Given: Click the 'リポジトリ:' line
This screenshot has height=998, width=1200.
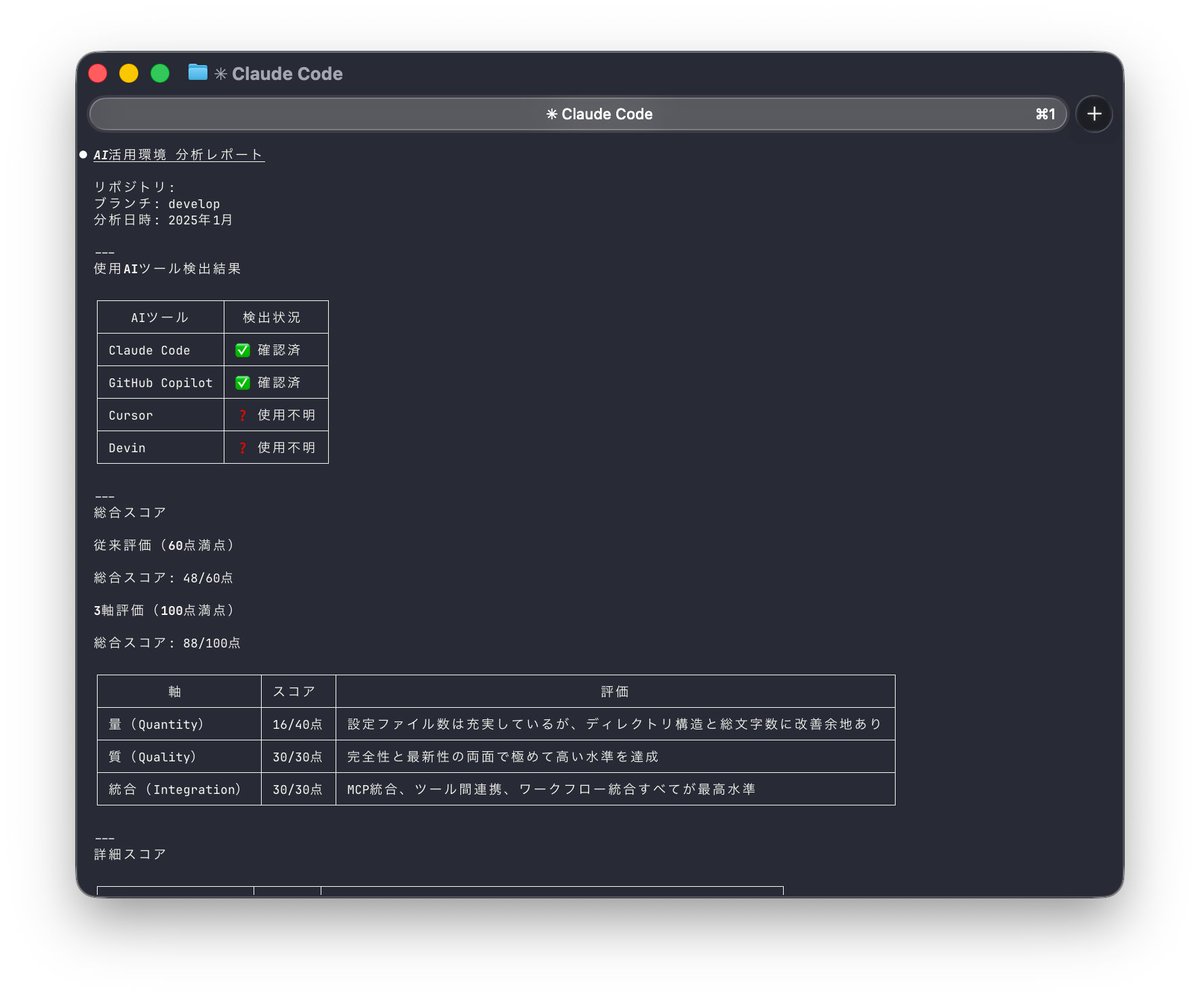Looking at the screenshot, I should [134, 187].
